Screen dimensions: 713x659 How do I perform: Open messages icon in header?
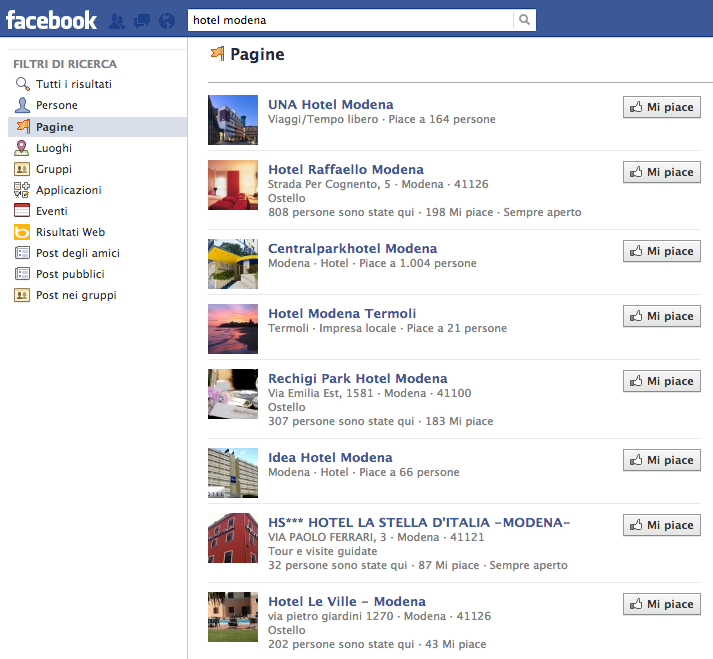(142, 21)
